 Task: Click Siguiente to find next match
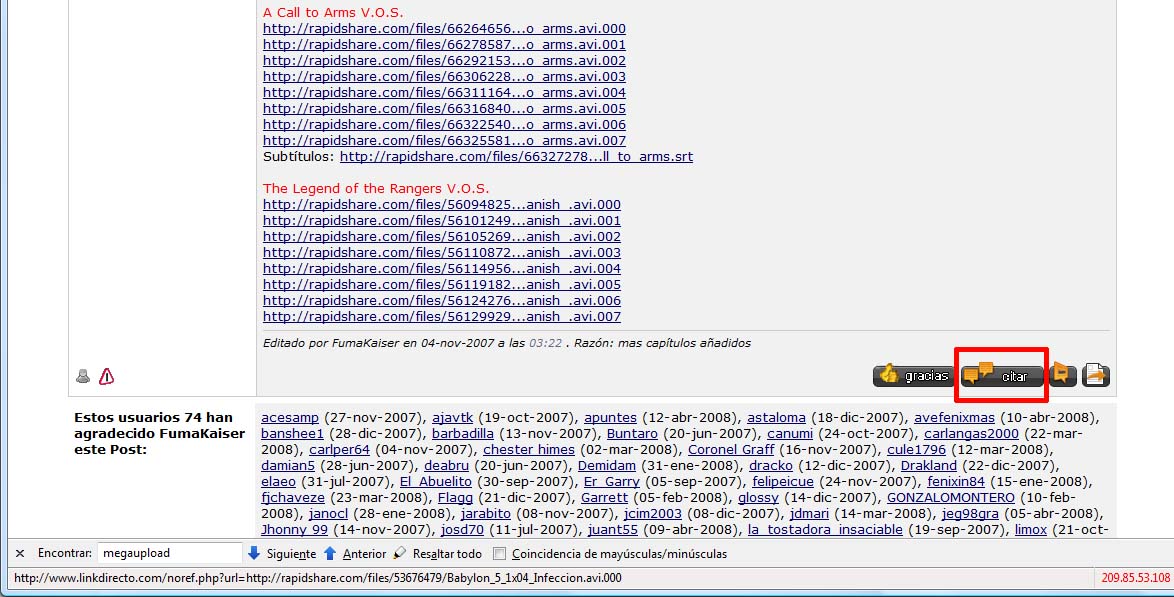coord(282,553)
